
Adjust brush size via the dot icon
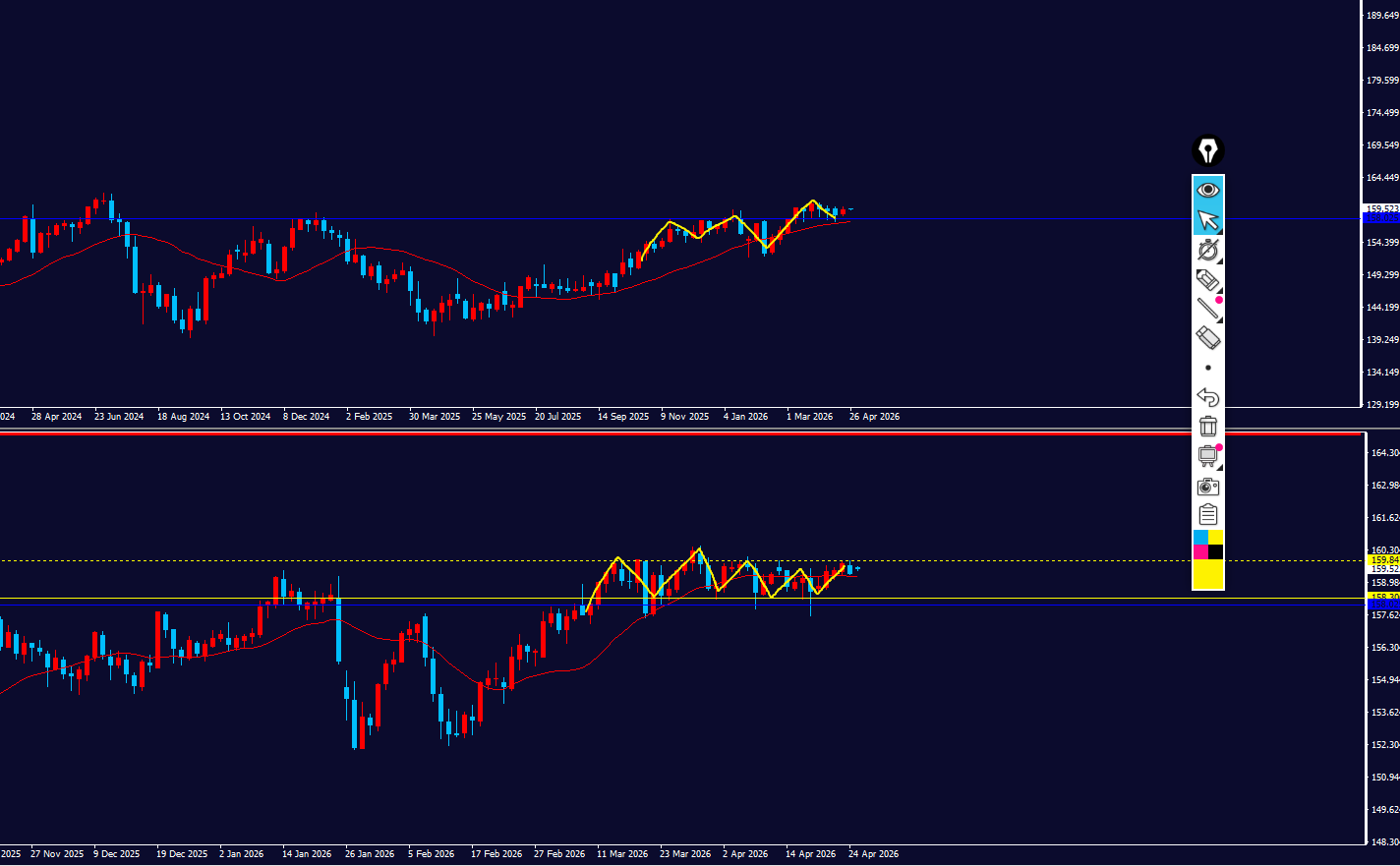(1207, 368)
